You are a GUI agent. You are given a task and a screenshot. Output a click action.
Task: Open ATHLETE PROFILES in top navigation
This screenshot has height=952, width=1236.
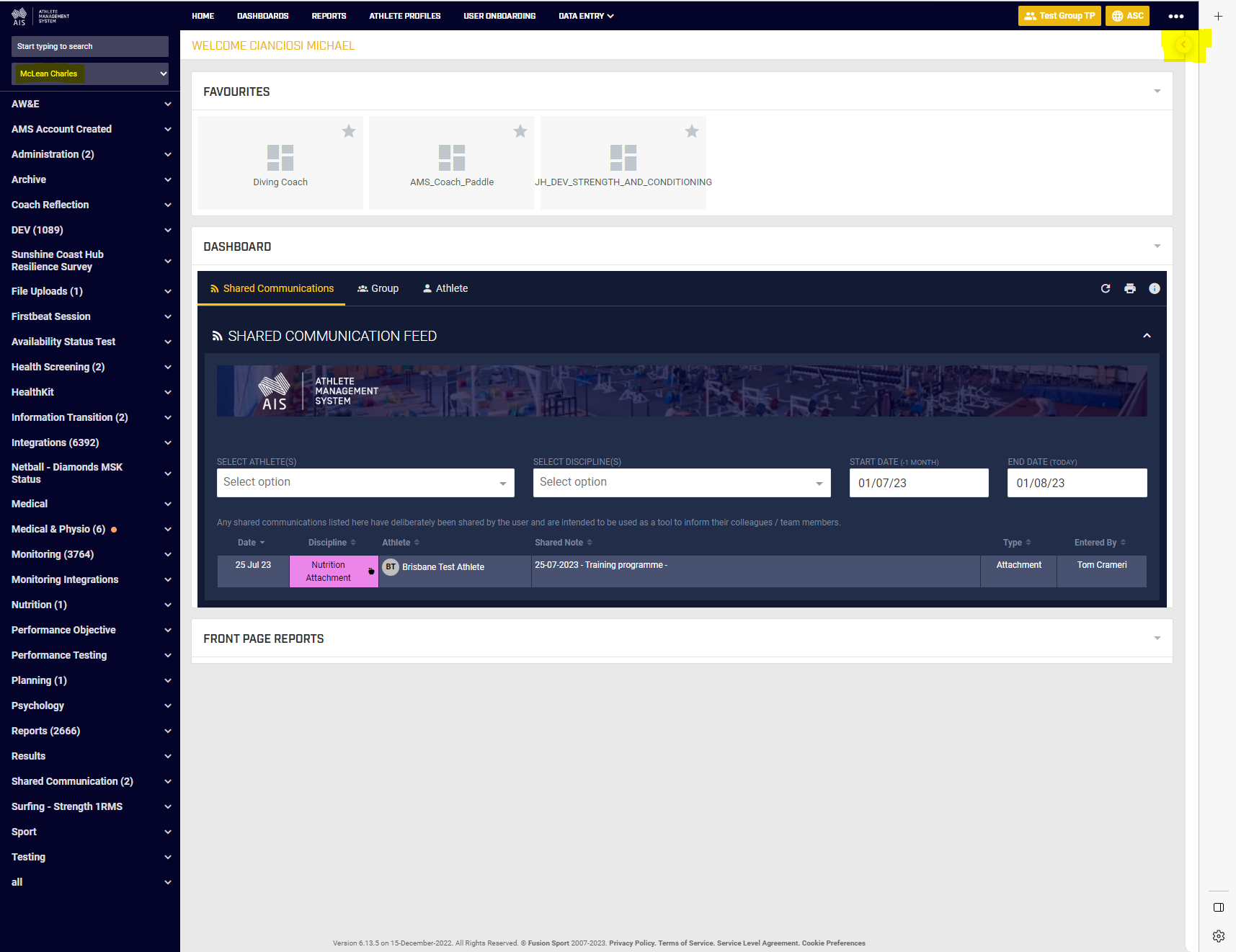click(405, 16)
